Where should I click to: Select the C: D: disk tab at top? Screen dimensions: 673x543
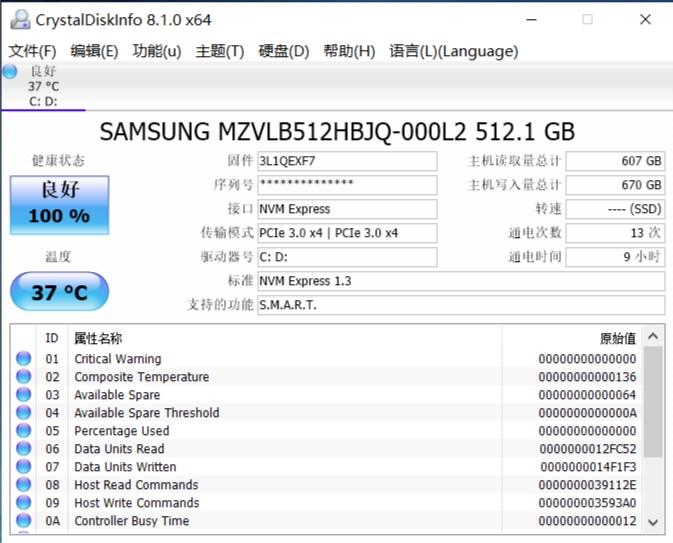[43, 86]
